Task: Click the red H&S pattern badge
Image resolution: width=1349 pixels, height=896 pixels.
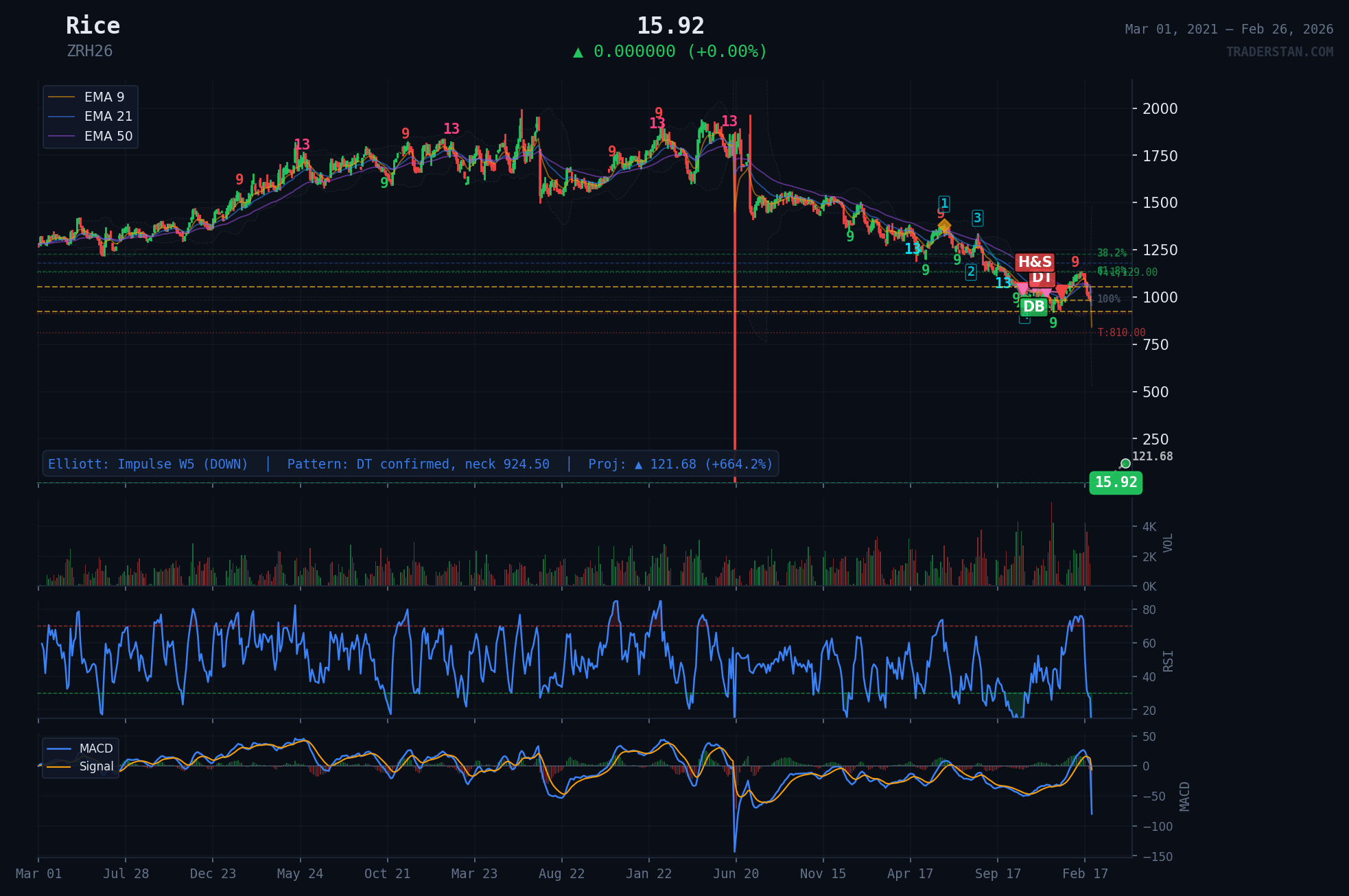Action: tap(1035, 262)
